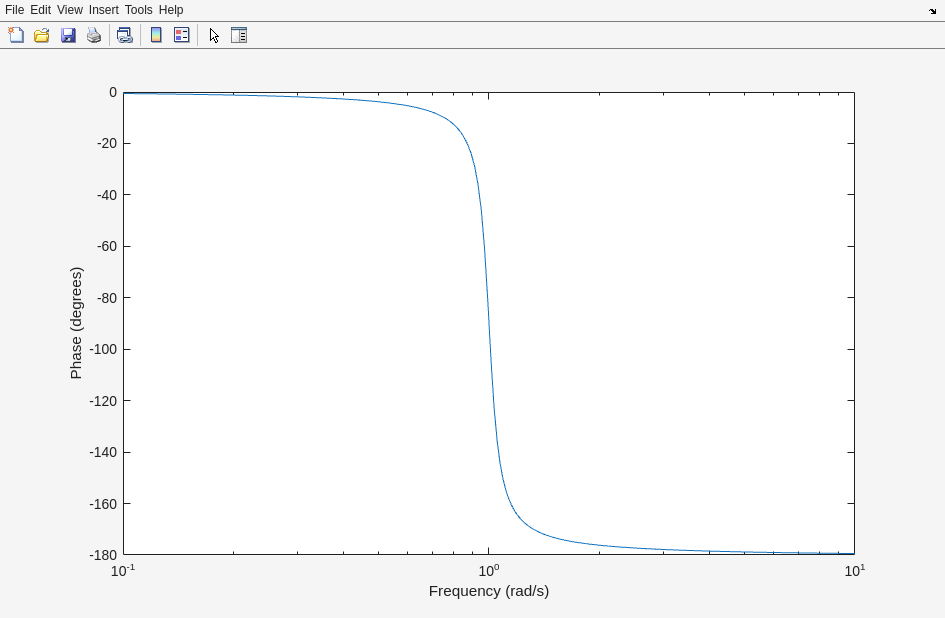945x618 pixels.
Task: Expand the View menu
Action: 69,10
